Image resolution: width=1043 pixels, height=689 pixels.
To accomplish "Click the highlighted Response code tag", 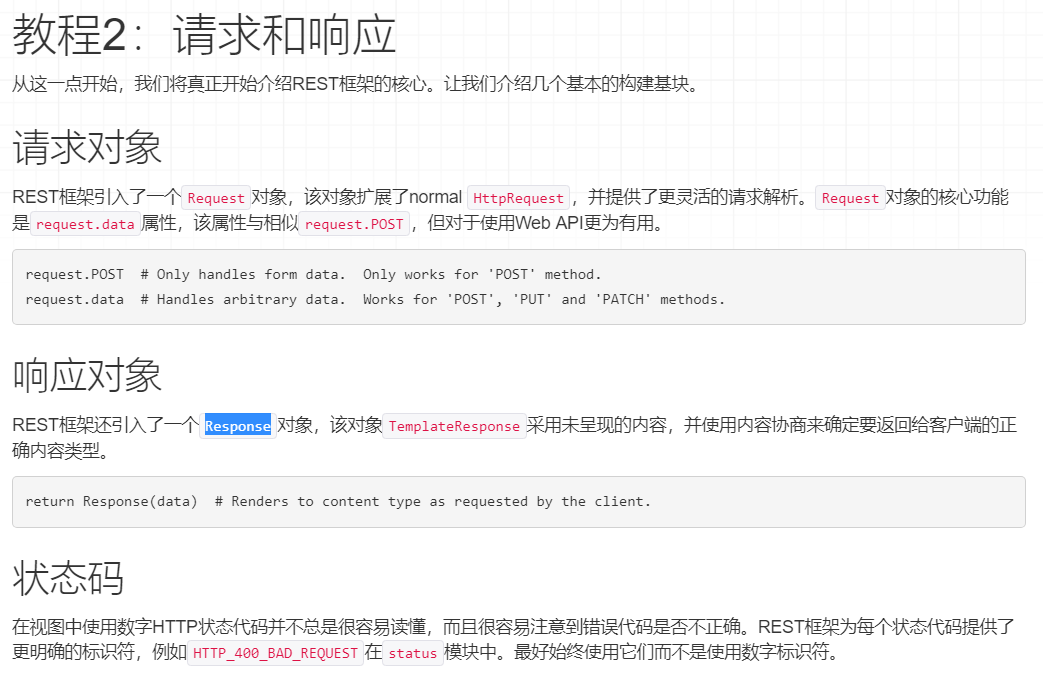I will (237, 426).
